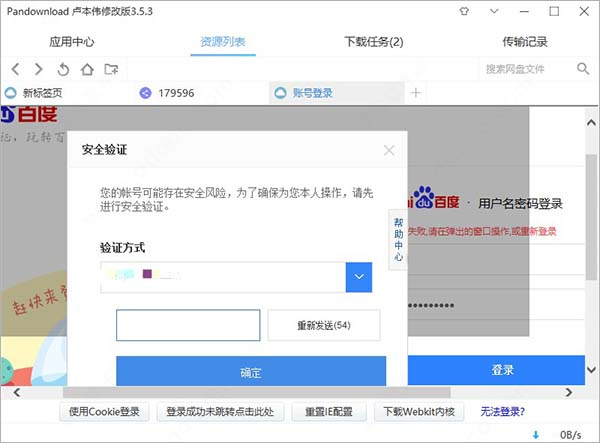Viewport: 600px width, 443px height.
Task: Expand the title bar dropdown chevron
Action: pyautogui.click(x=494, y=11)
